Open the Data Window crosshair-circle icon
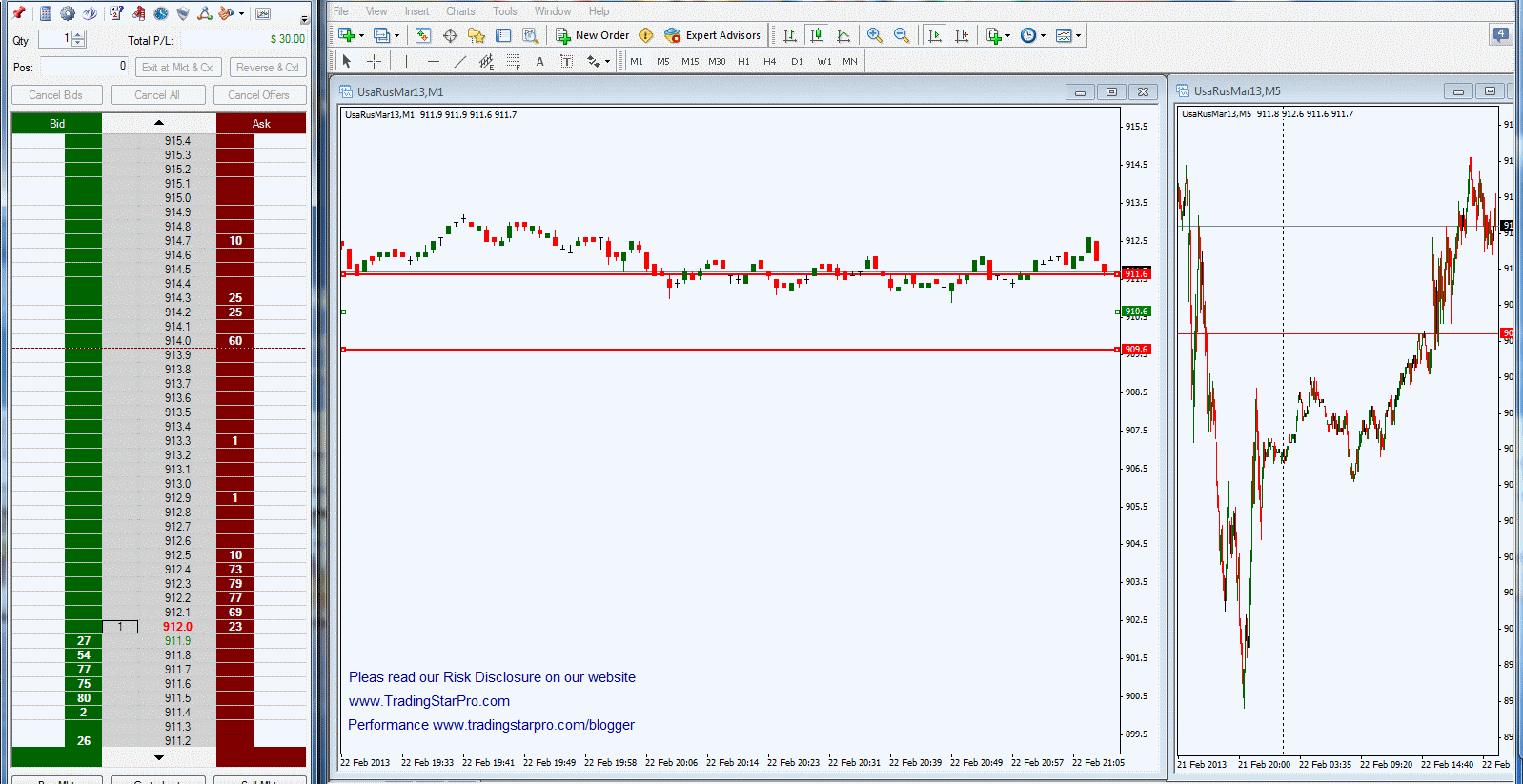Image resolution: width=1523 pixels, height=784 pixels. [x=450, y=35]
